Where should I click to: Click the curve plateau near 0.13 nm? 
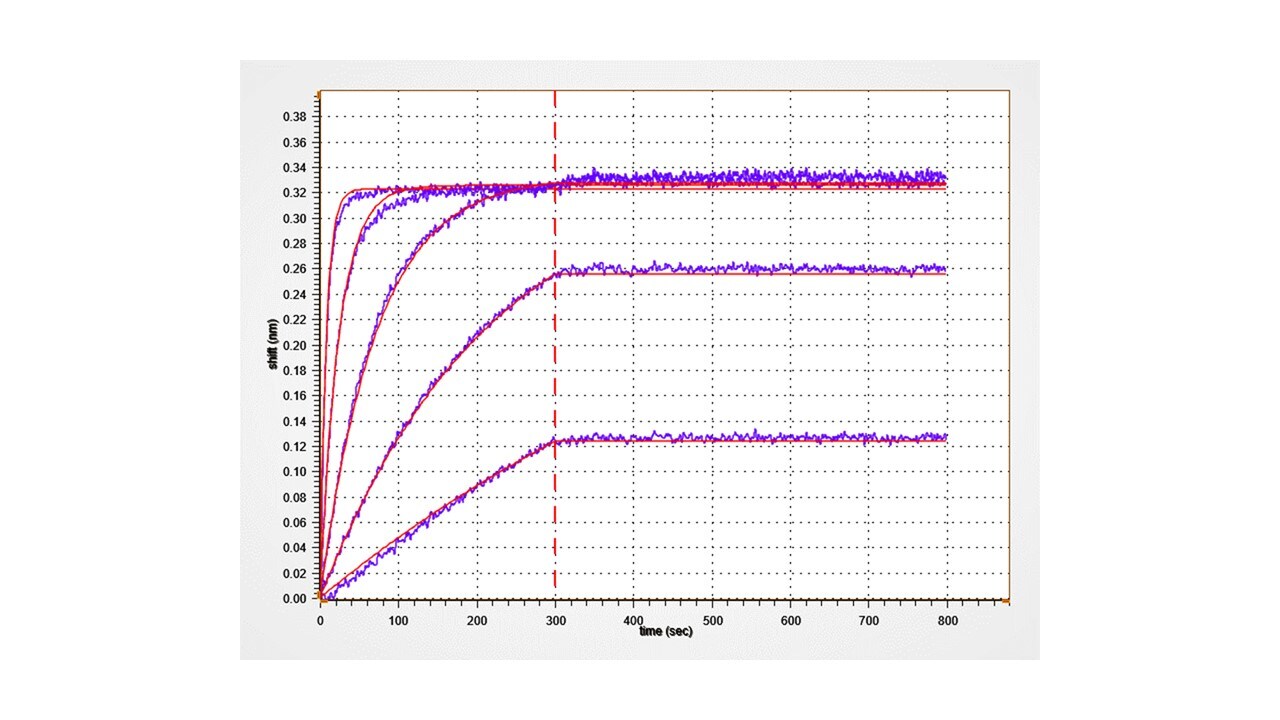pyautogui.click(x=750, y=438)
